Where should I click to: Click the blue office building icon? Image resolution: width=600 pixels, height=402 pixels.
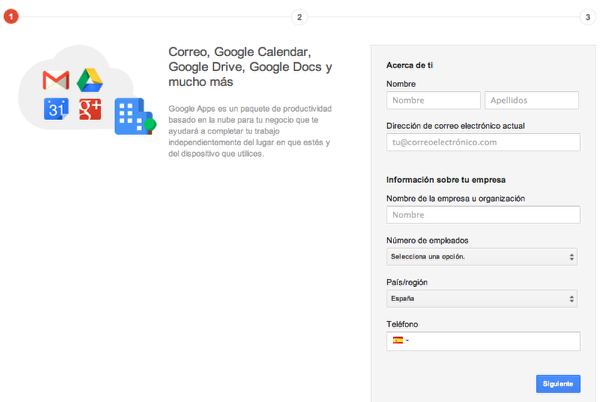tap(130, 117)
